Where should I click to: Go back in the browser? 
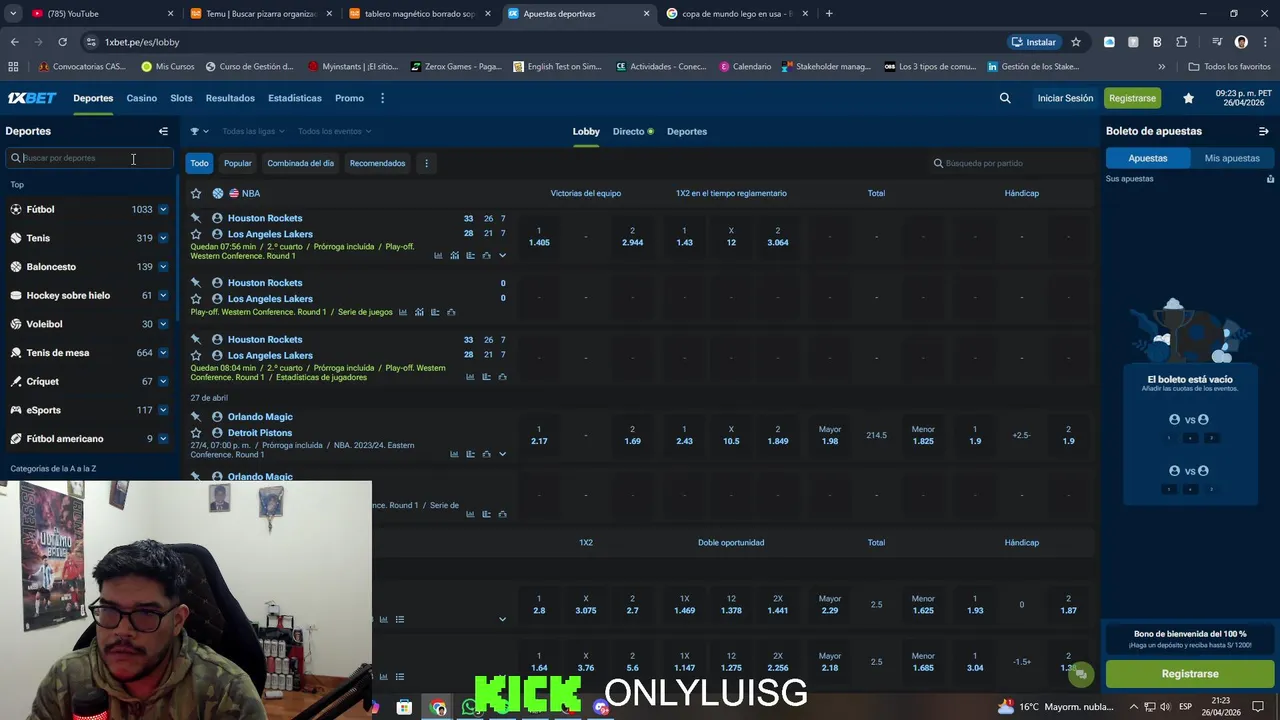(14, 42)
